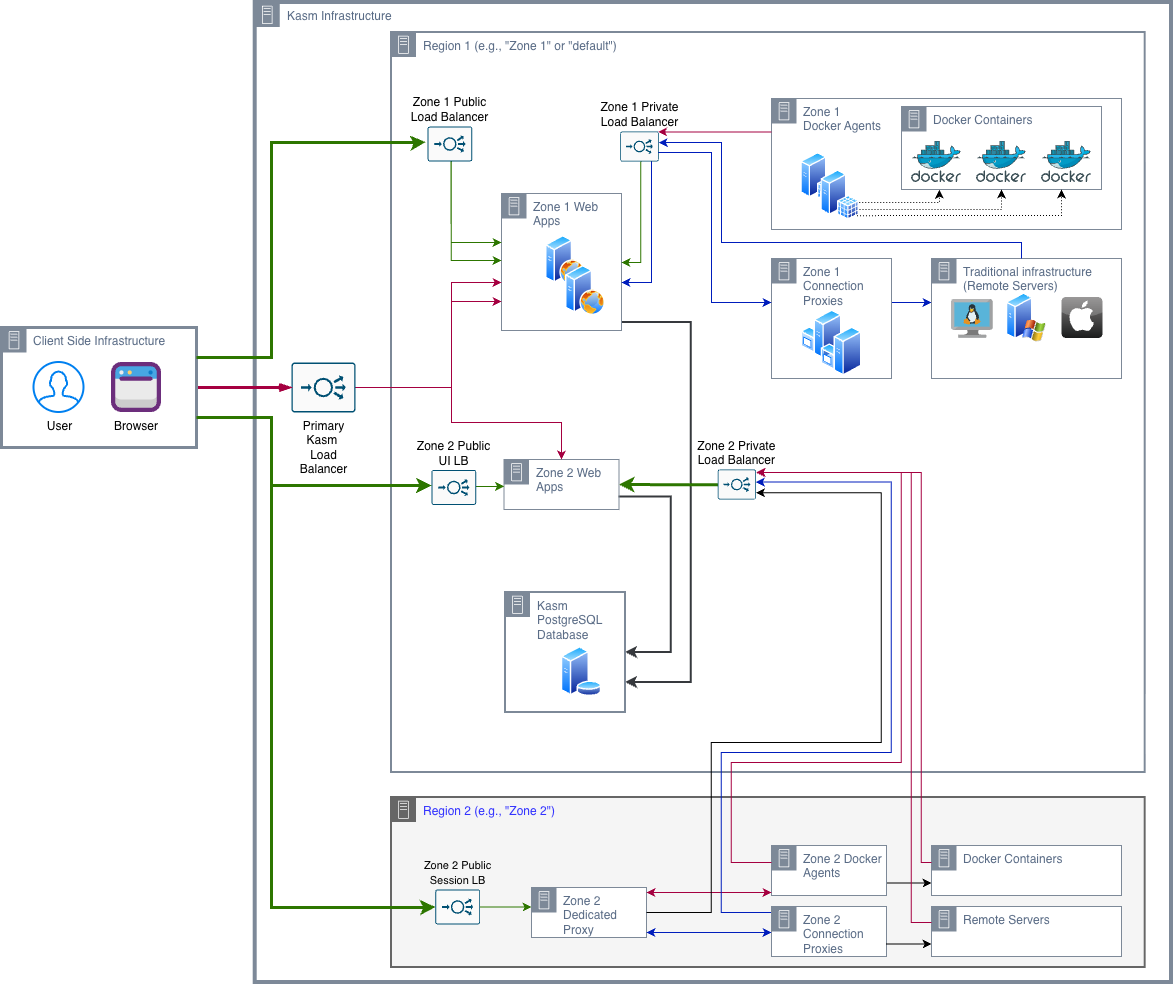The width and height of the screenshot is (1174, 984).
Task: Click the Region 1 container header icon
Action: click(x=404, y=45)
